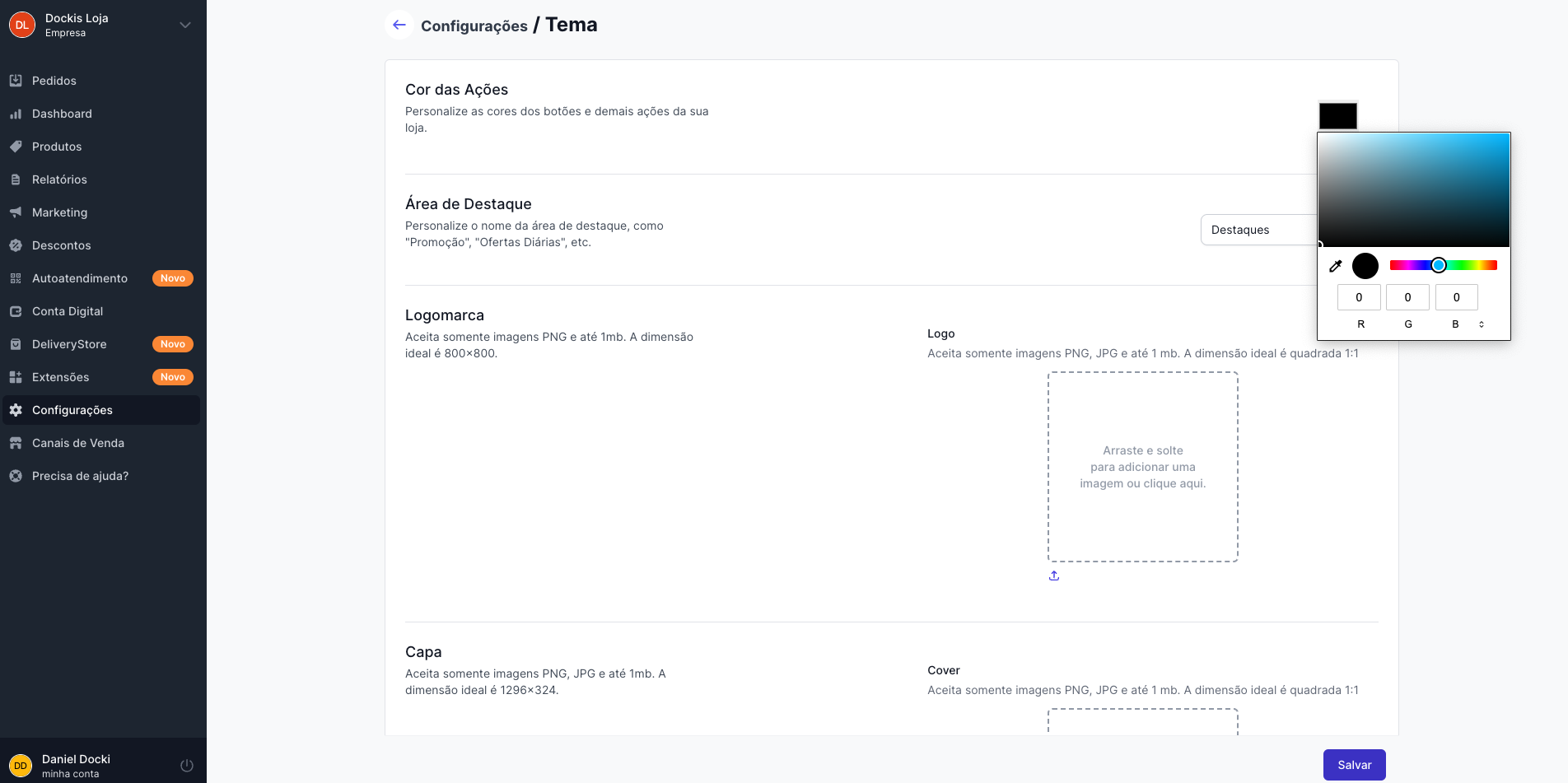Open the Cor das Ações color swatch
The width and height of the screenshot is (1568, 783).
coord(1337,116)
